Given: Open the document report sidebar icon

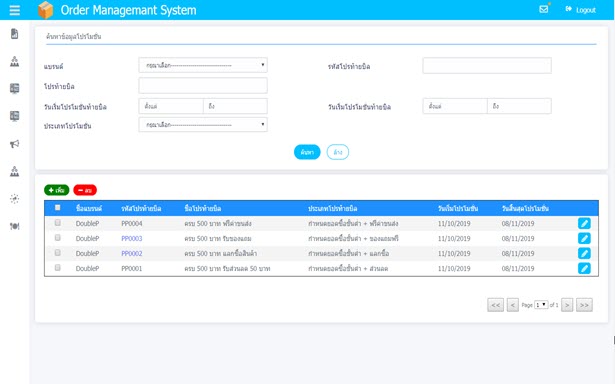Looking at the screenshot, I should [x=15, y=34].
